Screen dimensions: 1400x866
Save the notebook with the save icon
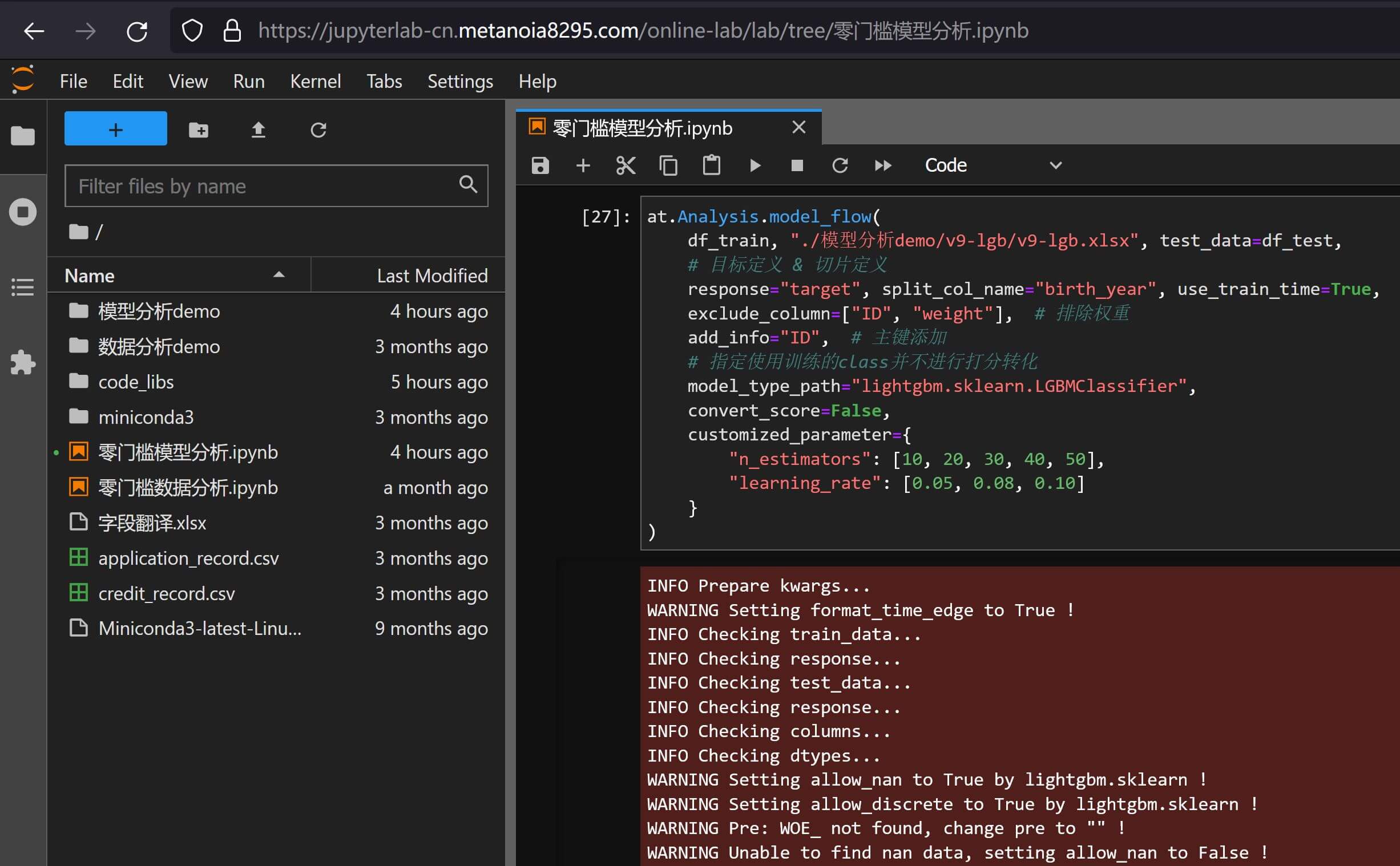[539, 165]
